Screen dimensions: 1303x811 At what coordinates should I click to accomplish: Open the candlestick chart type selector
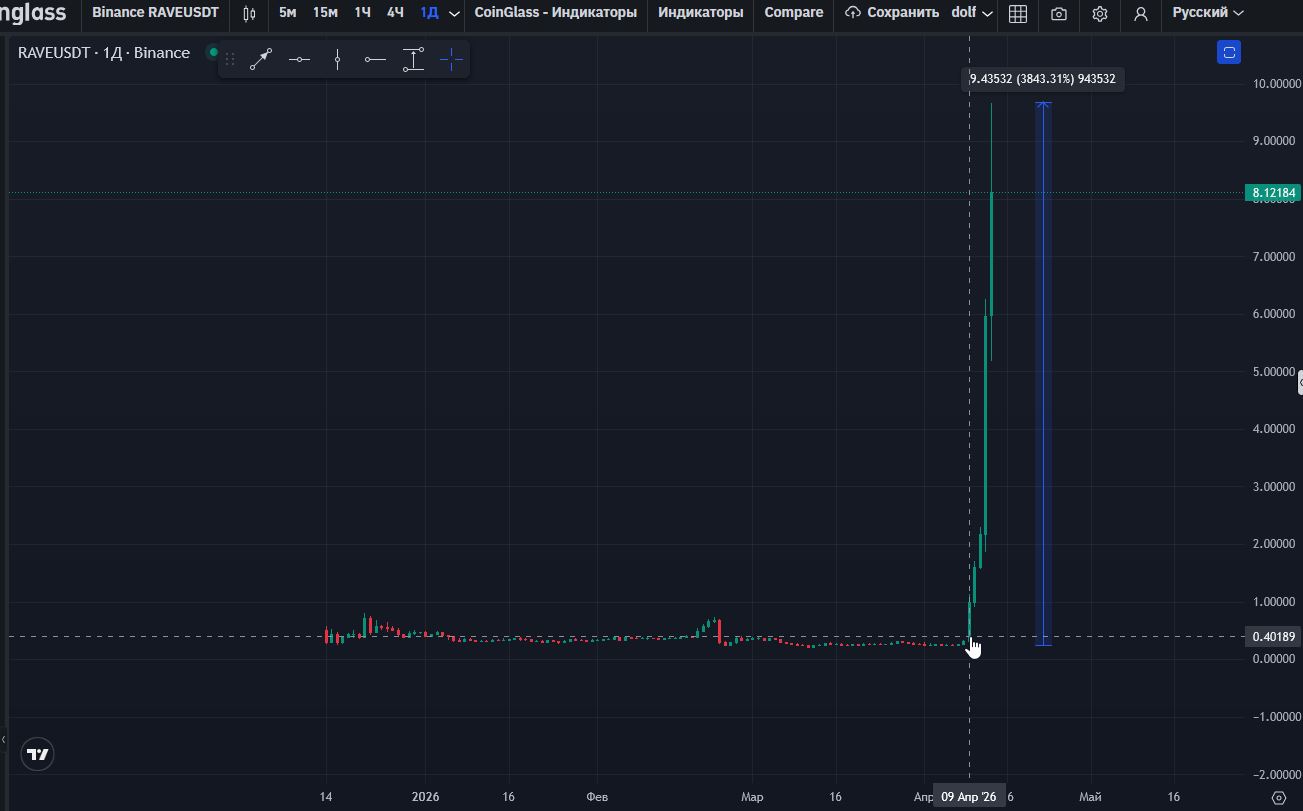click(x=249, y=13)
